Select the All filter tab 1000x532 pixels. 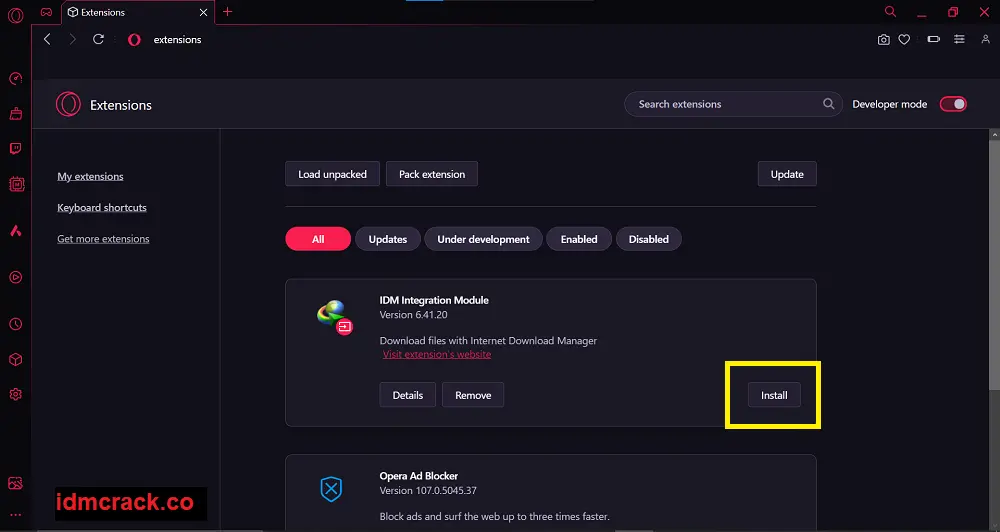(318, 239)
